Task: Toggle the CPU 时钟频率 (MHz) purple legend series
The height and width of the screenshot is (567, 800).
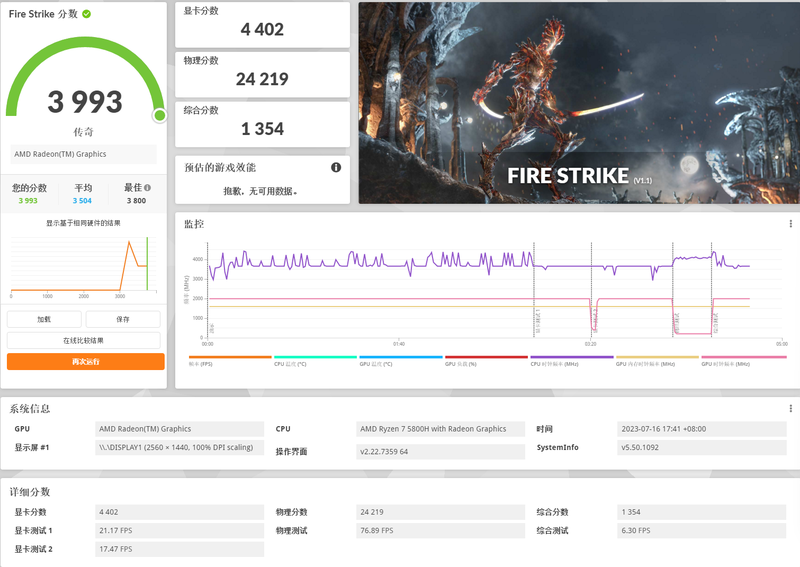Action: pyautogui.click(x=572, y=361)
